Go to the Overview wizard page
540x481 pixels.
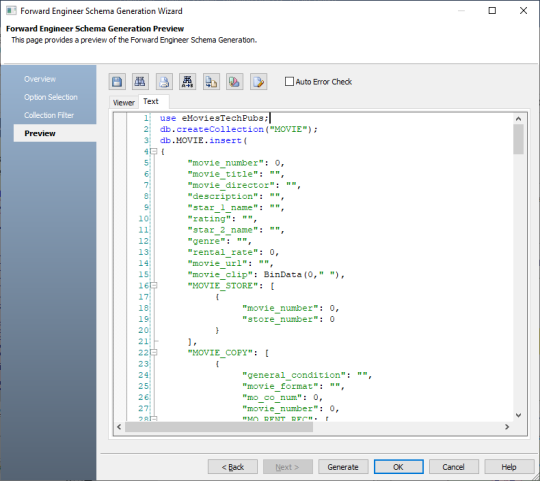(40, 79)
